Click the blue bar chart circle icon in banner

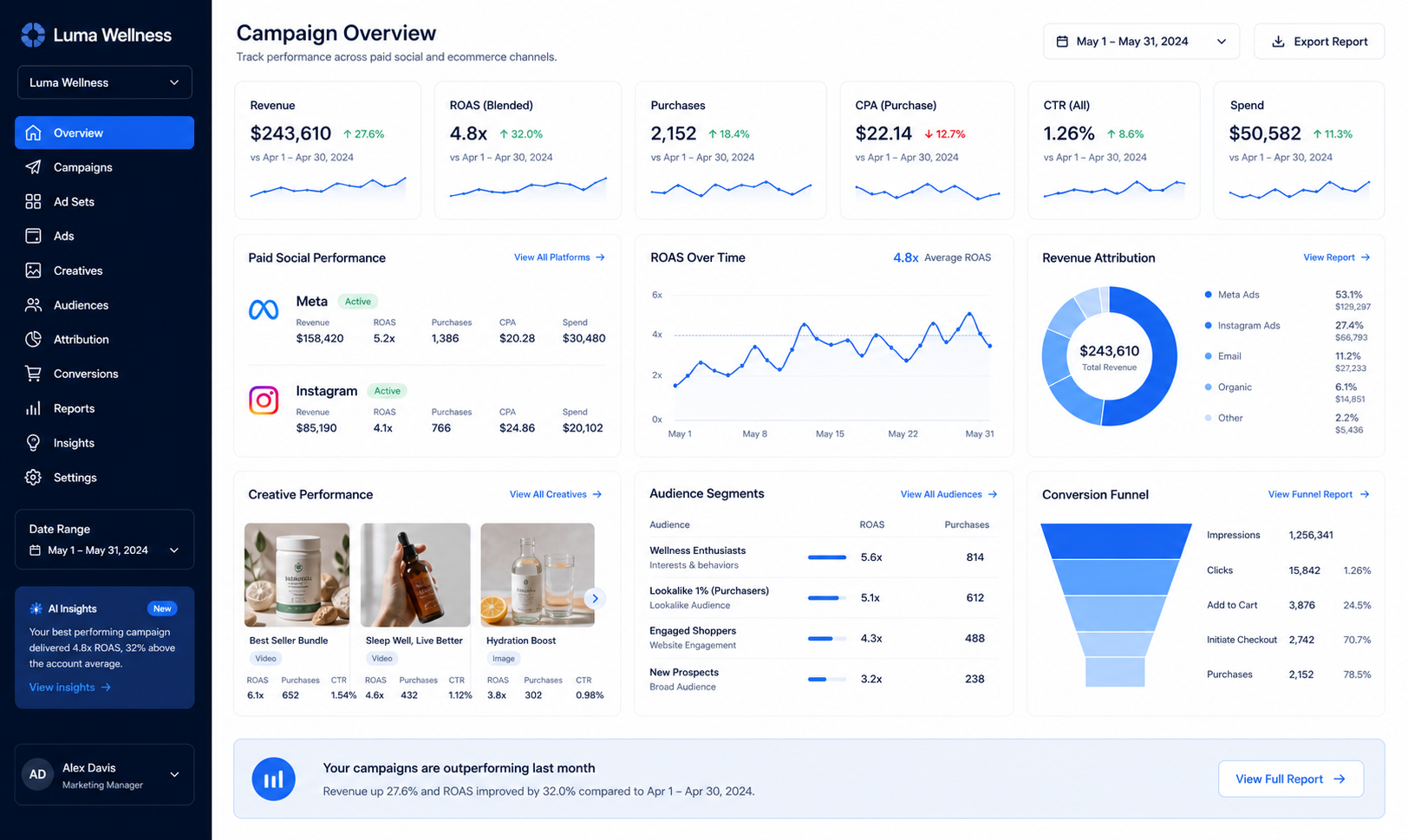pos(273,779)
